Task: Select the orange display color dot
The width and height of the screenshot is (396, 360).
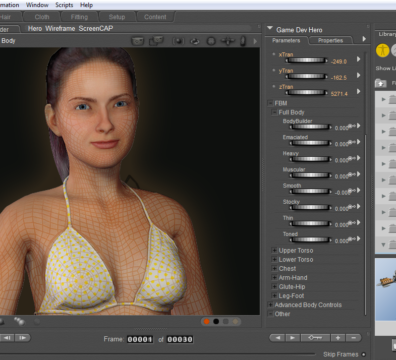Action: [207, 321]
